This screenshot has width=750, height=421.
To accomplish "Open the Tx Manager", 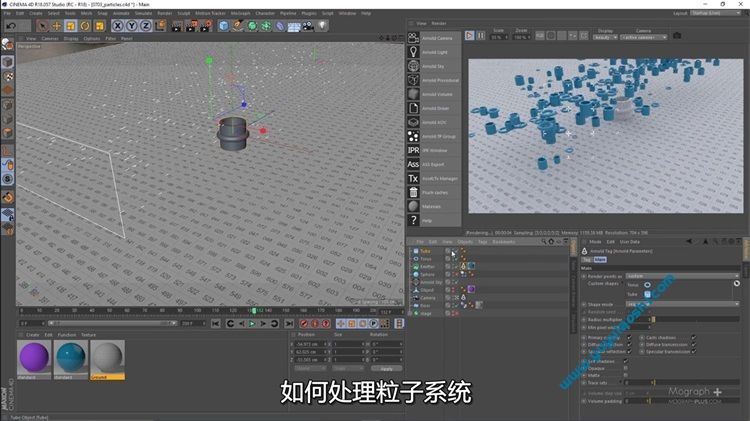I will (x=434, y=178).
